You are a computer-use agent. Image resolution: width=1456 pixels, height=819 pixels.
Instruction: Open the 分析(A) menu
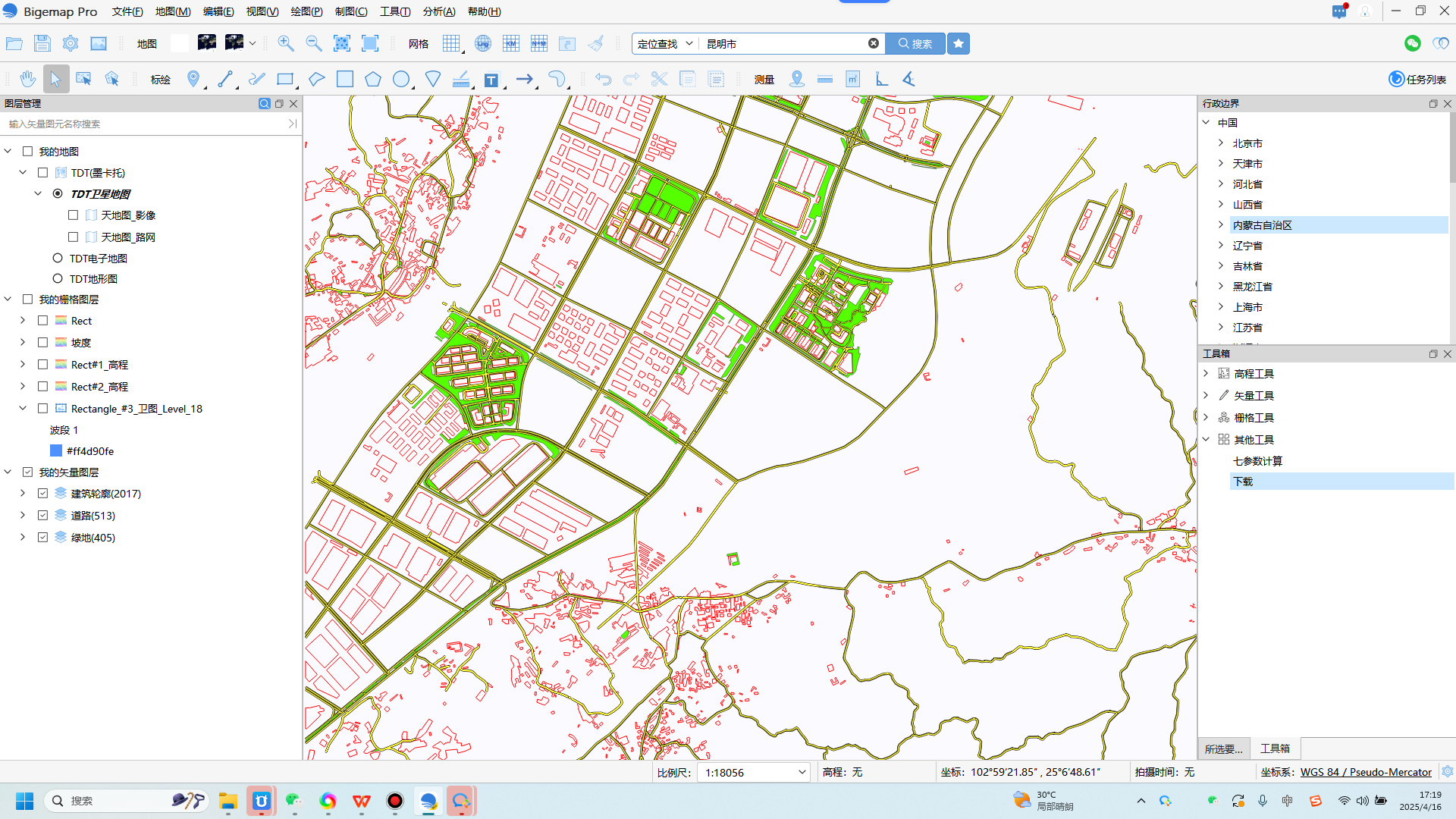439,11
